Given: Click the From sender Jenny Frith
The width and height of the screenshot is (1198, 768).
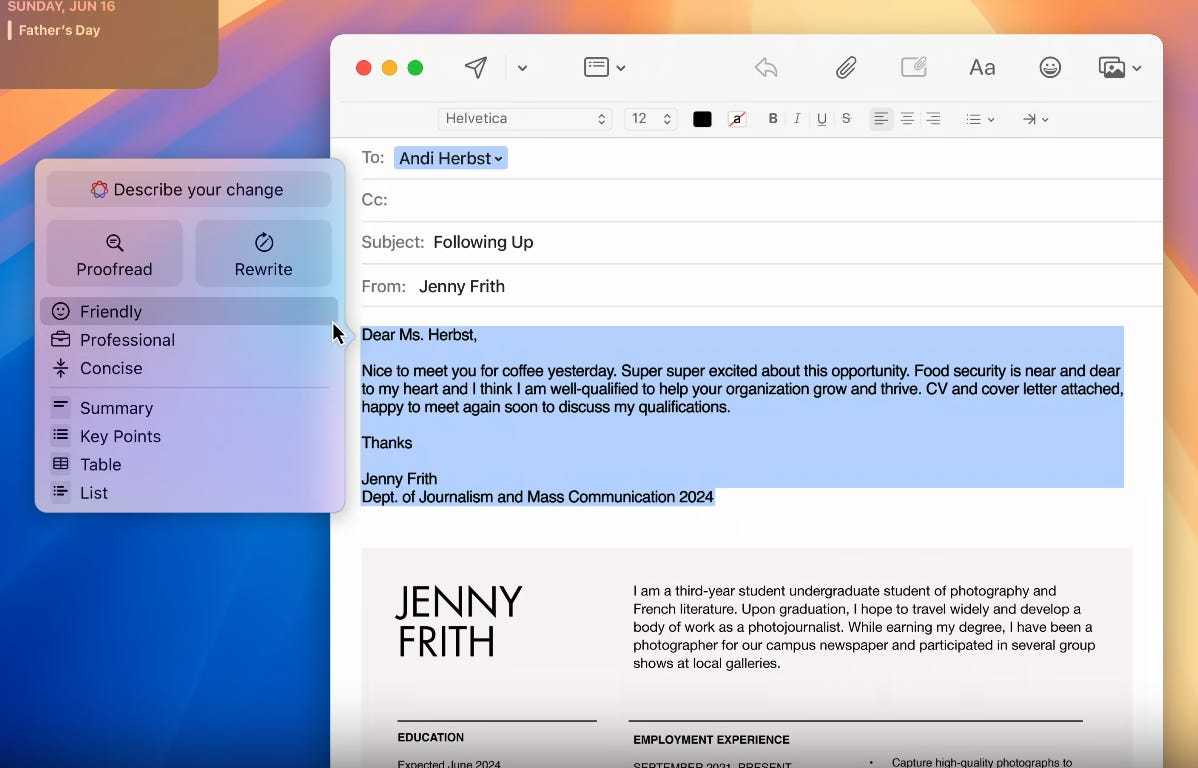Looking at the screenshot, I should [x=461, y=287].
